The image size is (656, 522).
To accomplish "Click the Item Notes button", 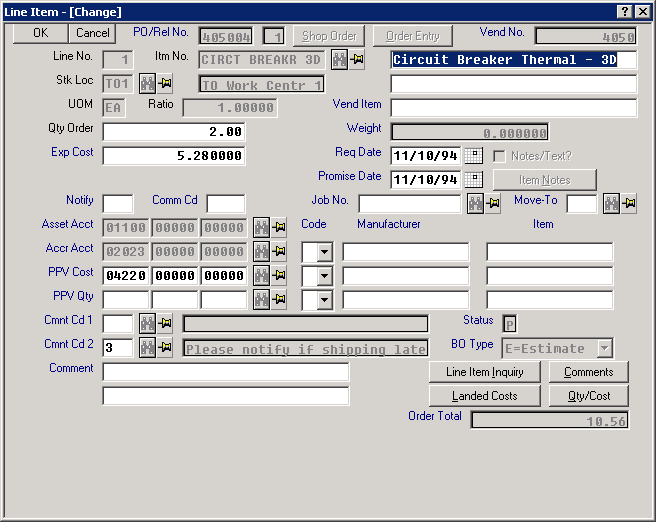I will (x=545, y=180).
